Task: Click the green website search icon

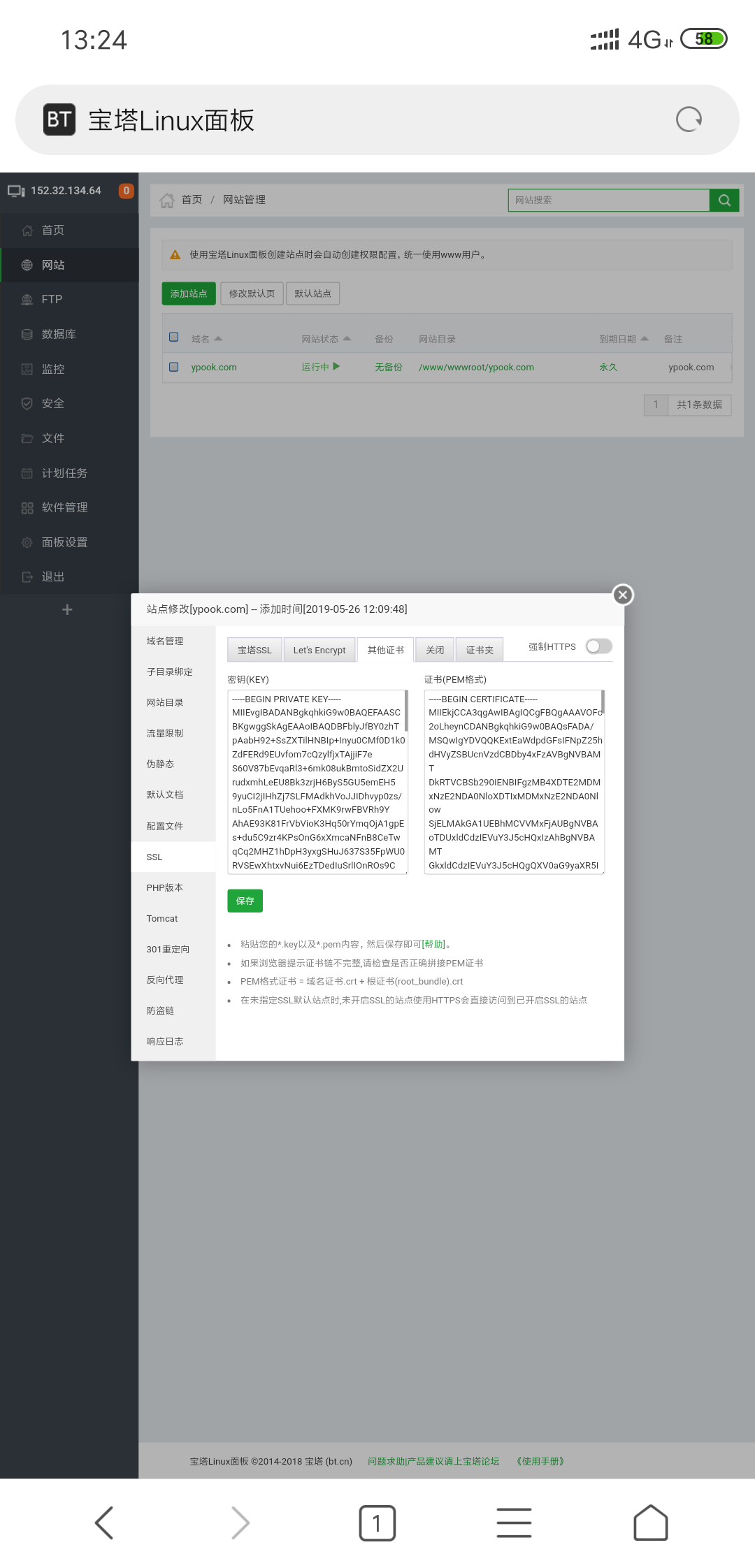Action: 724,200
